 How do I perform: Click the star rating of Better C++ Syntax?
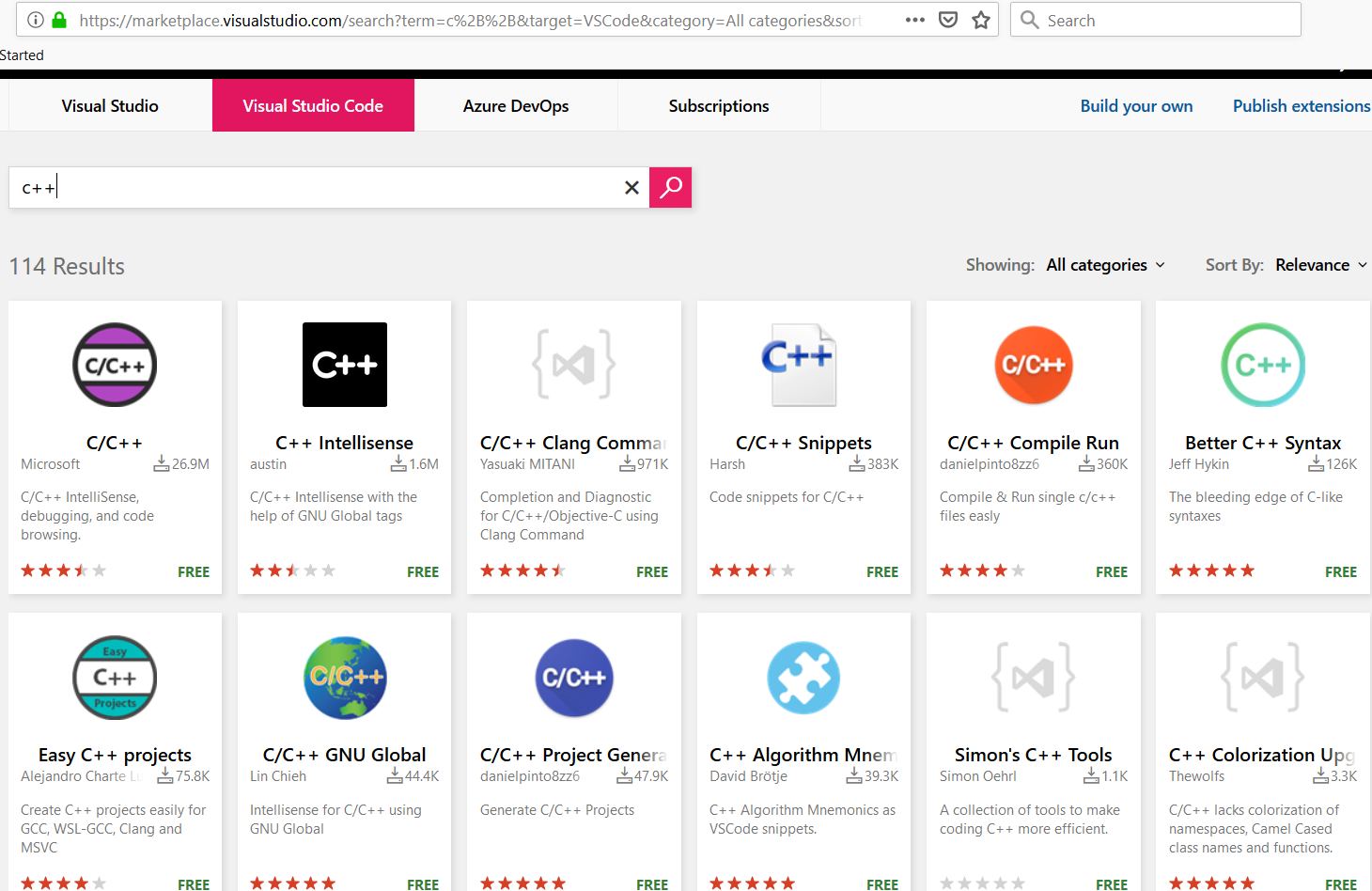[1211, 571]
